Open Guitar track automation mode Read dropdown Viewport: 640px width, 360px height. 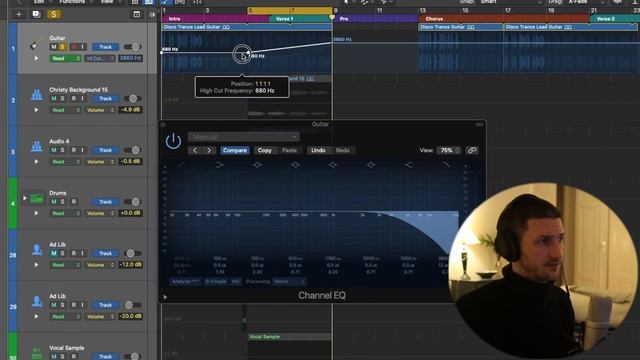65,58
